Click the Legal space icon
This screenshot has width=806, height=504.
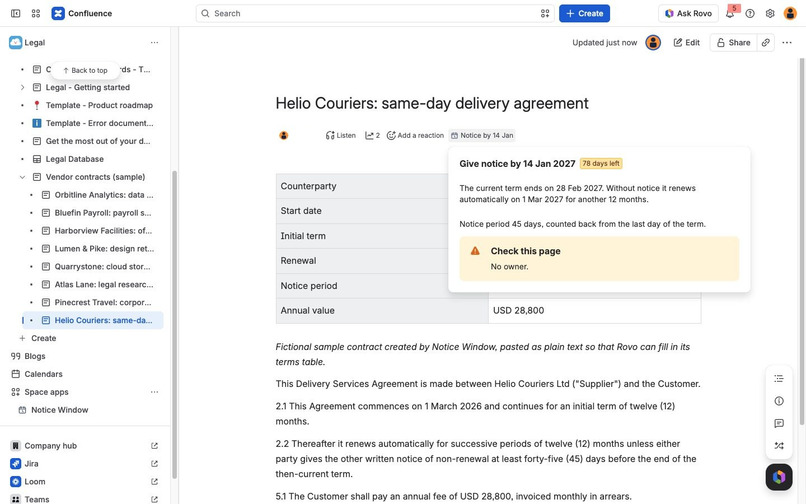click(x=15, y=43)
